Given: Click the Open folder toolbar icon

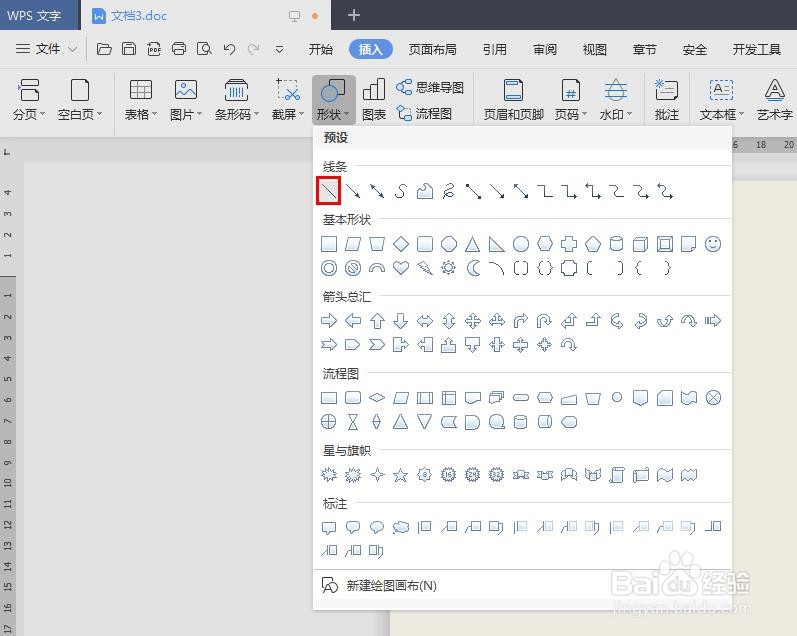Looking at the screenshot, I should coord(104,49).
